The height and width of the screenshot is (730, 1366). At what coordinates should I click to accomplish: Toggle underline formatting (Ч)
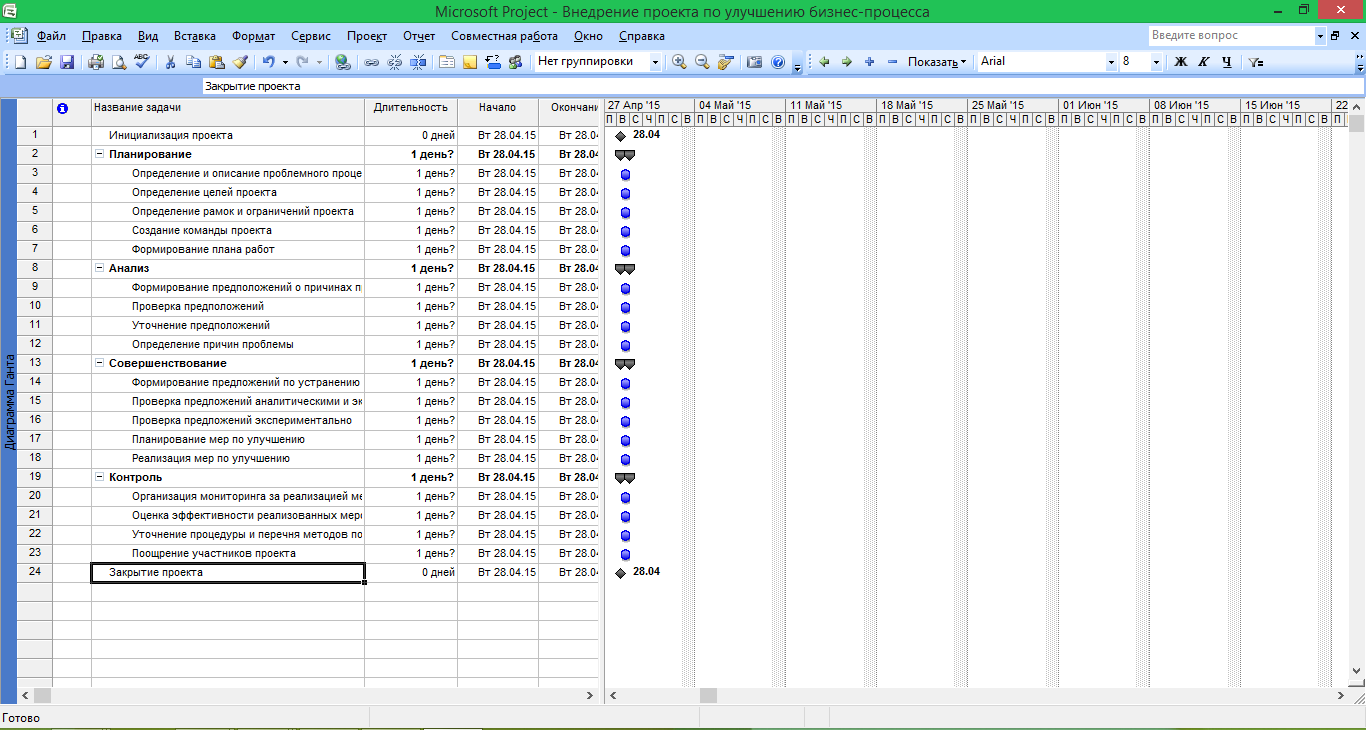(x=1226, y=62)
